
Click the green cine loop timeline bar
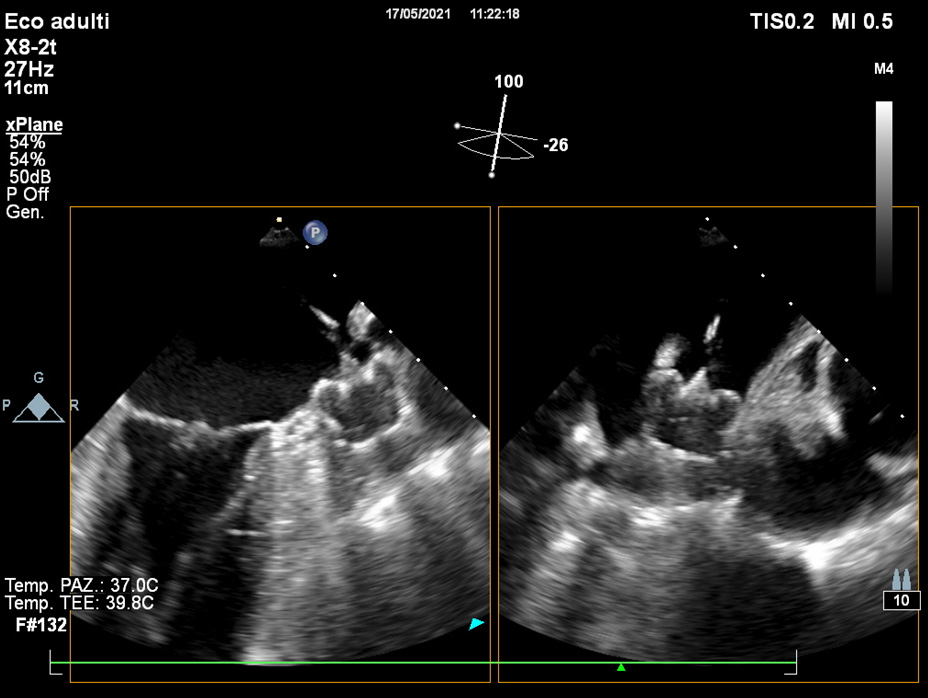point(422,662)
